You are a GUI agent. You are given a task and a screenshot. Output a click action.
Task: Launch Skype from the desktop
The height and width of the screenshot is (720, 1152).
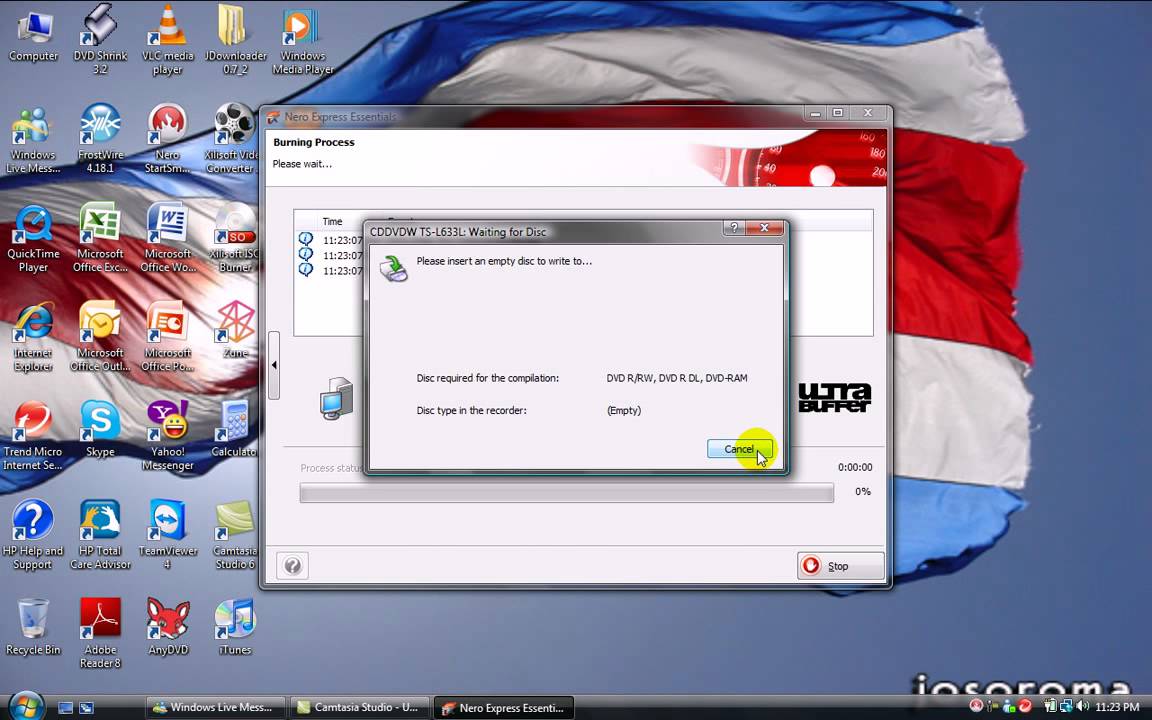pos(100,429)
